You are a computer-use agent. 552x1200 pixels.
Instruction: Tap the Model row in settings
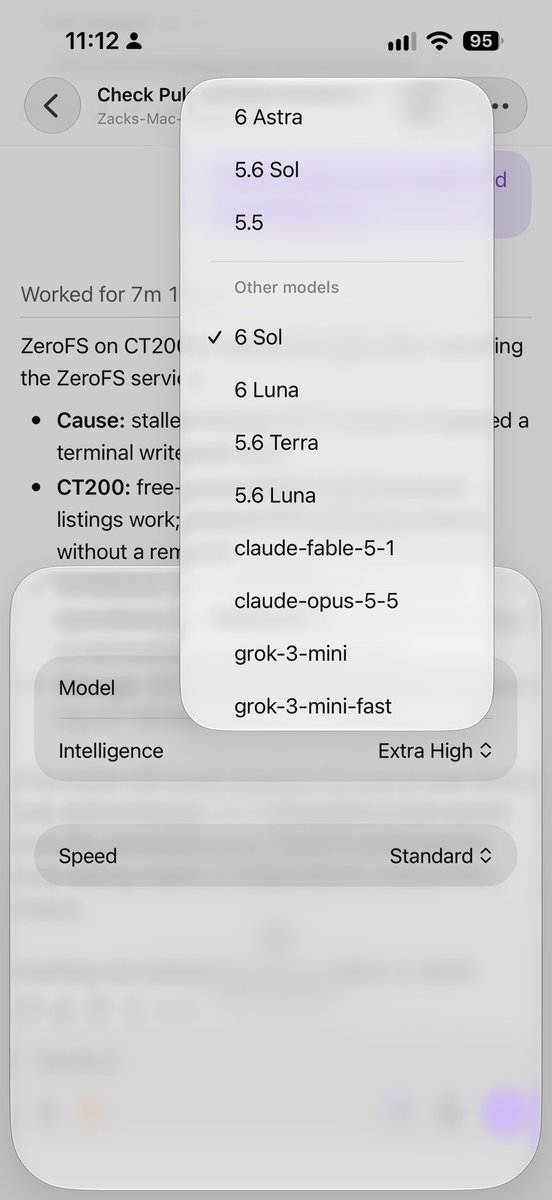pyautogui.click(x=108, y=688)
